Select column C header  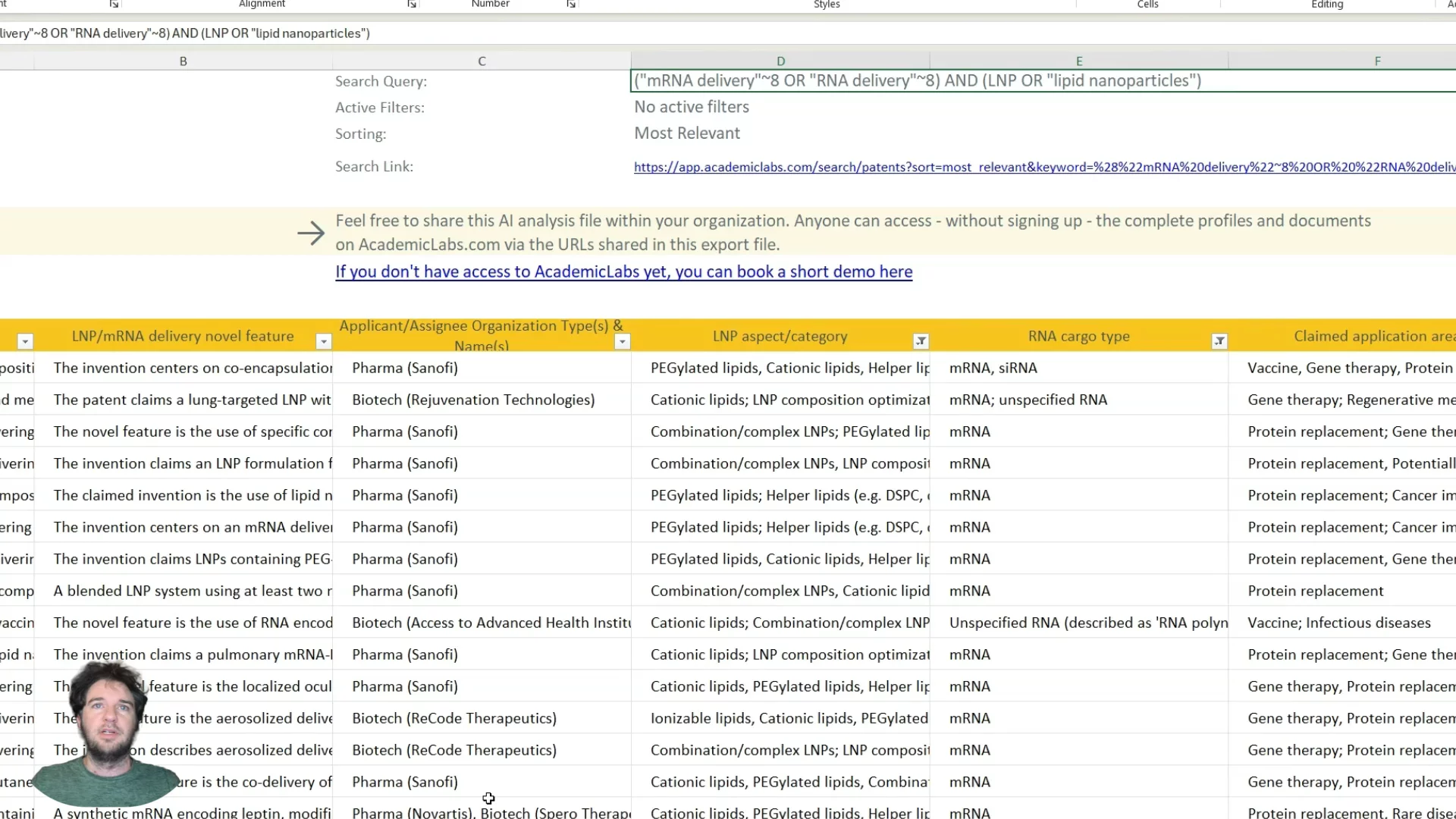482,61
